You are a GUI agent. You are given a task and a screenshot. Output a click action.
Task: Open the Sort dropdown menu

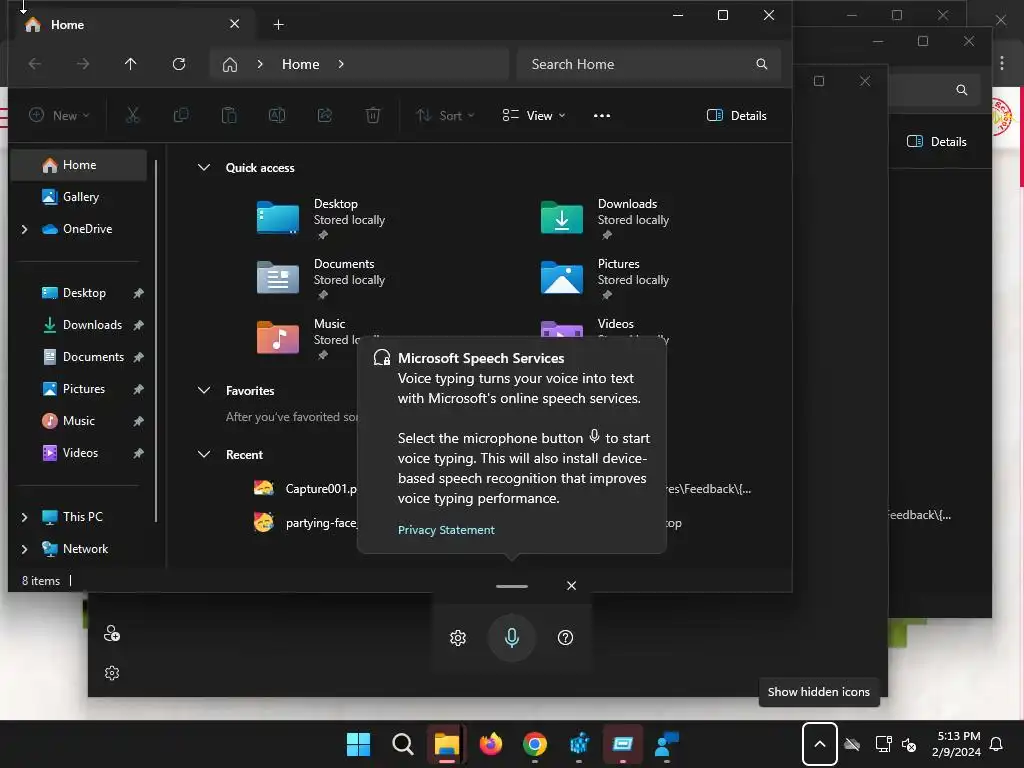tap(445, 116)
